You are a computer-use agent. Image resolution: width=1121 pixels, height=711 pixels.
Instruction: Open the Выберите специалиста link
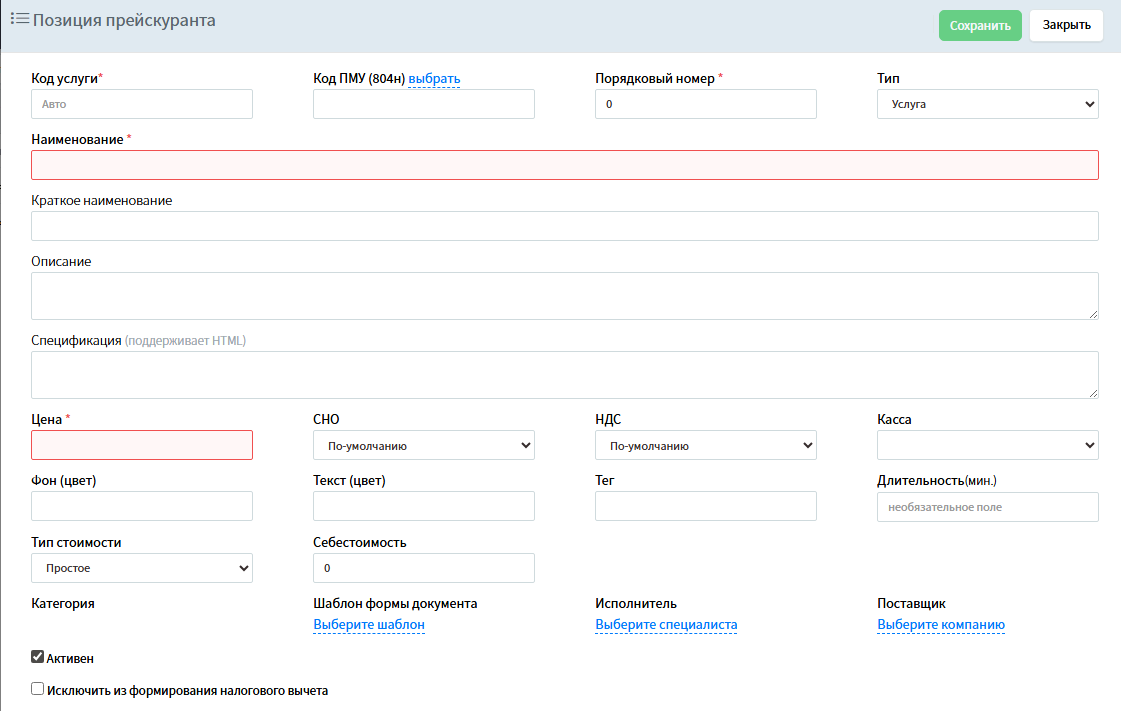[666, 625]
